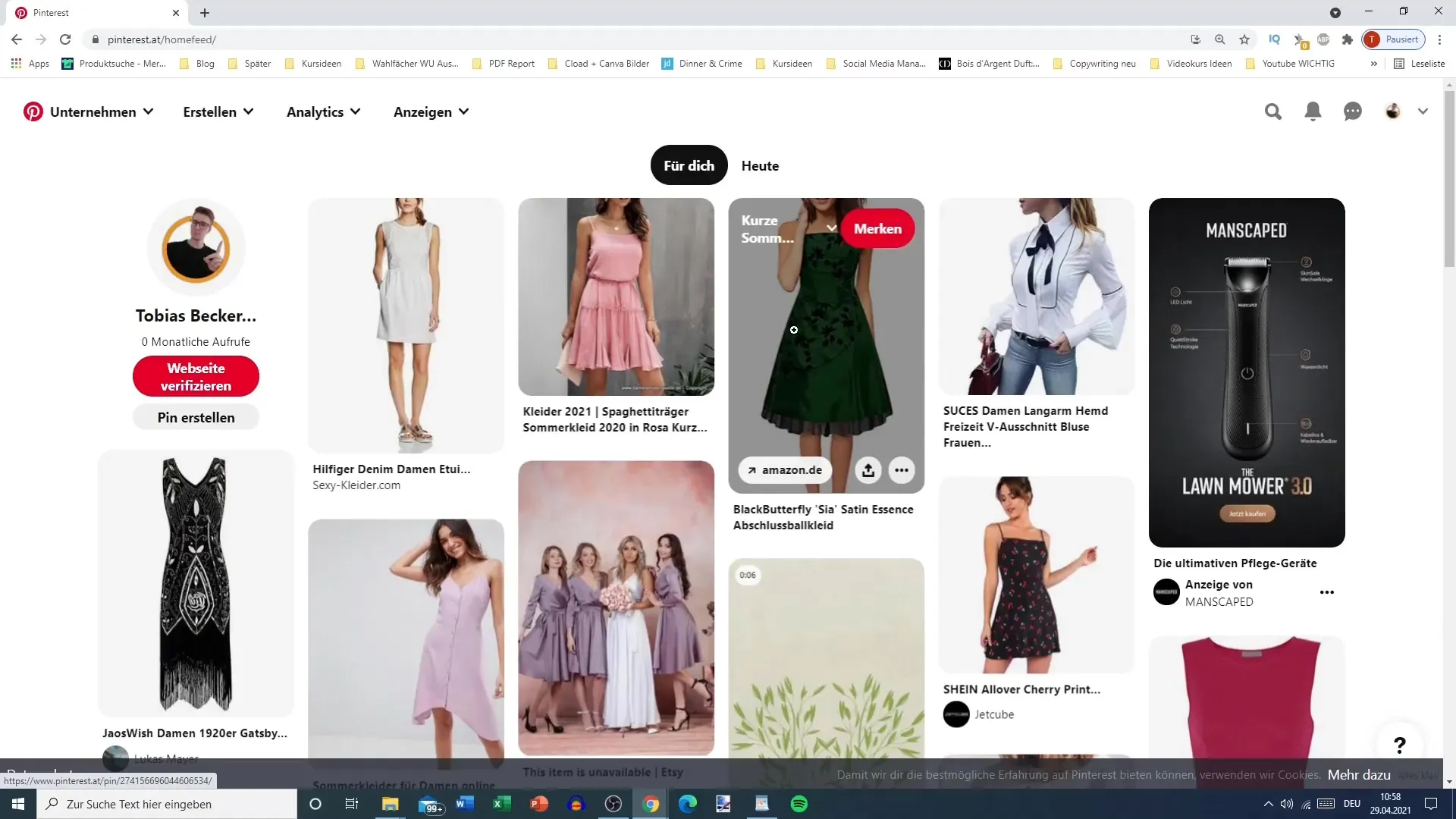
Task: Open three-dot options for MANSCAPED ad
Action: [1326, 592]
